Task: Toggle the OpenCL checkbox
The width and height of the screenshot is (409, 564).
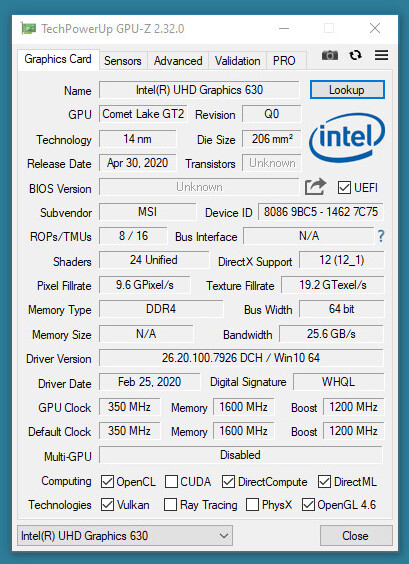Action: pos(107,482)
